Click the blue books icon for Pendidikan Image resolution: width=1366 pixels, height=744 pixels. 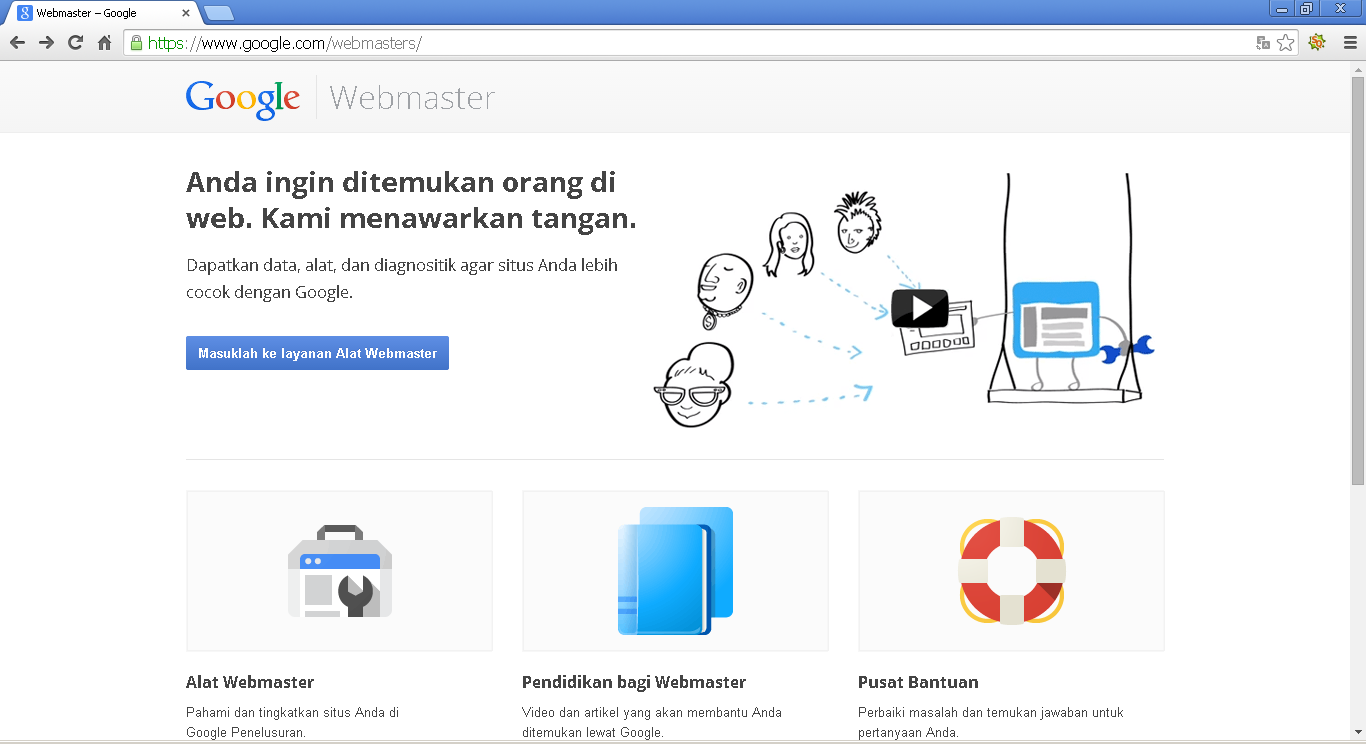[x=675, y=570]
